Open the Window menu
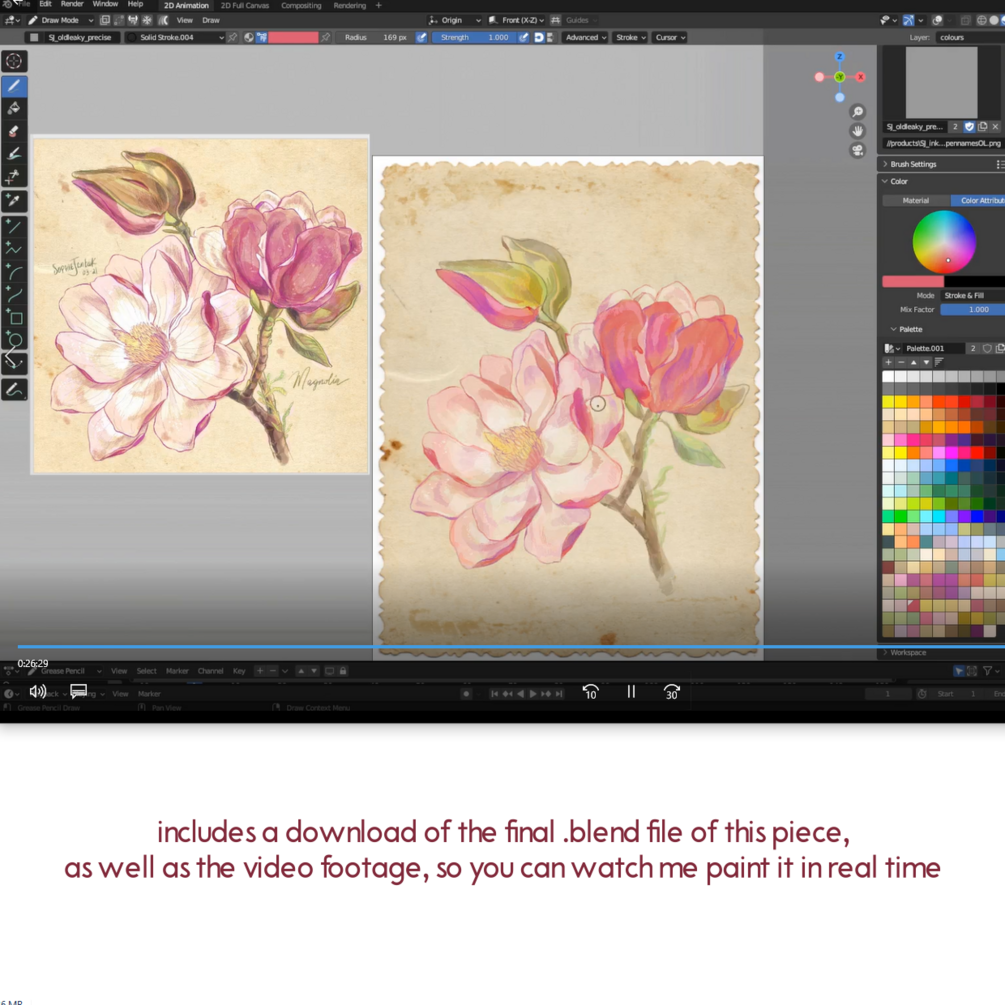Viewport: 1005px width, 1005px height. coord(105,4)
